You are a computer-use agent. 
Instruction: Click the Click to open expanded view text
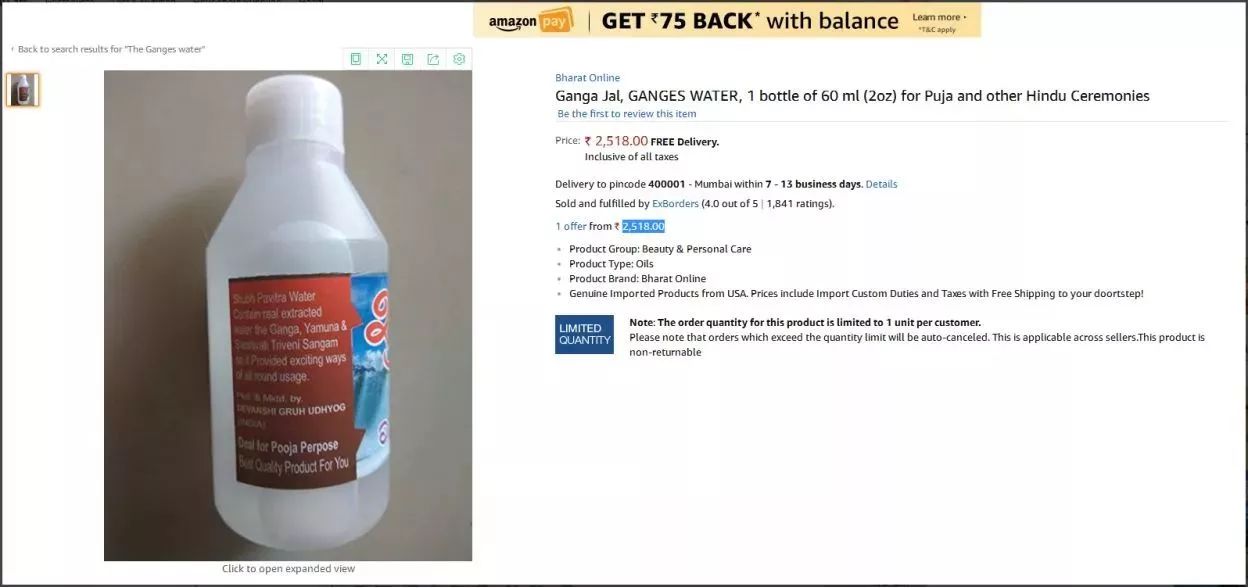[x=288, y=569]
